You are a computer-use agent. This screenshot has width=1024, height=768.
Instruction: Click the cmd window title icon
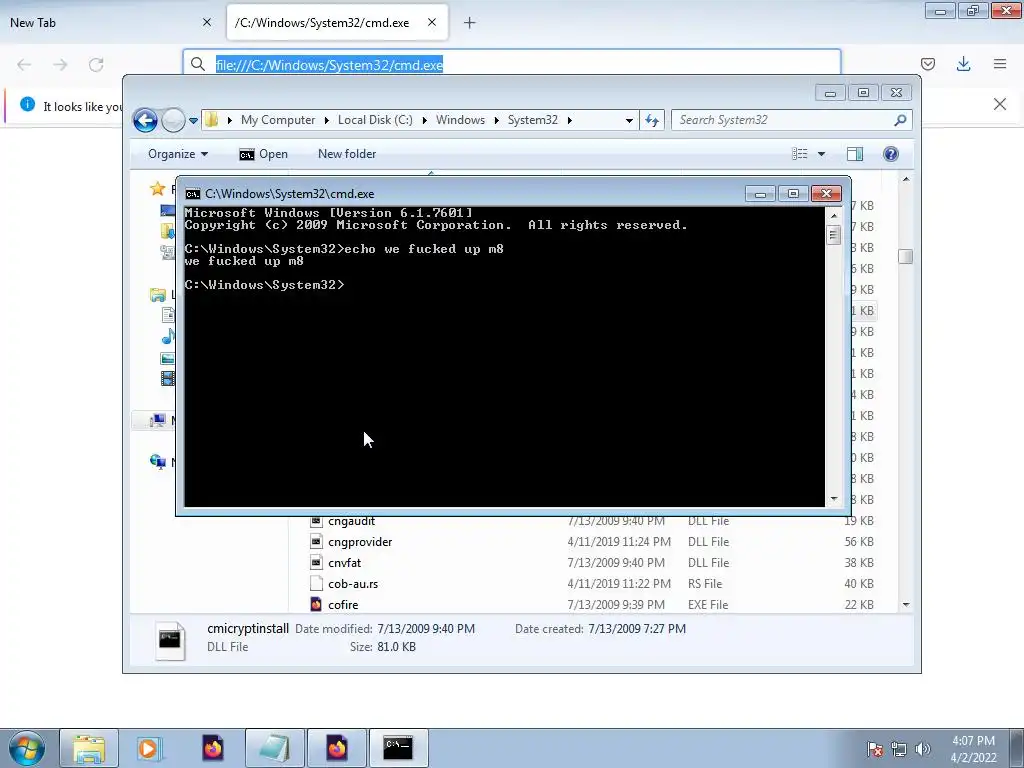tap(193, 194)
